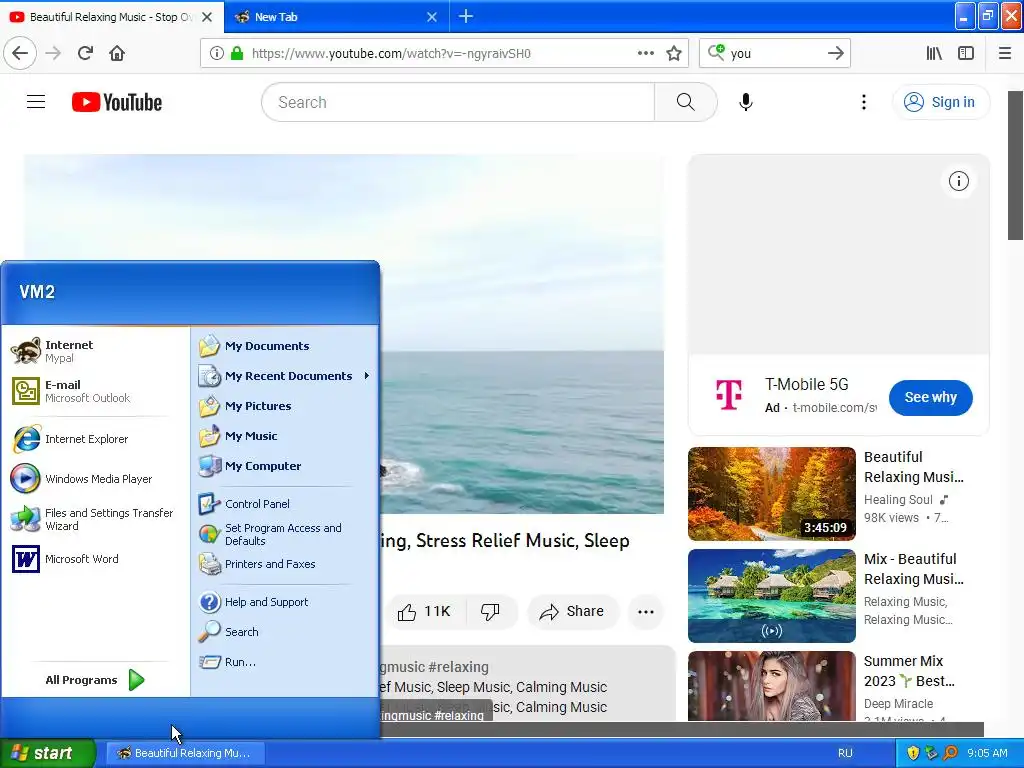
Task: Click the Windows start button
Action: pos(48,753)
